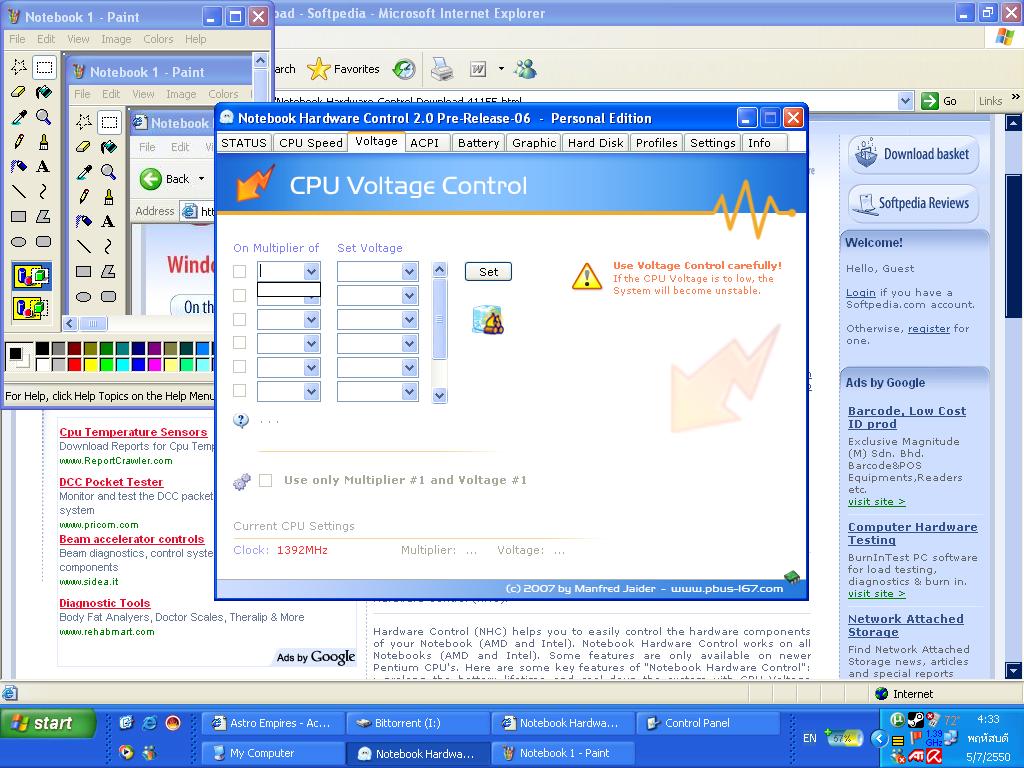Open the third row On Multiplier dropdown
Screen dimensions: 1024x768
[x=312, y=319]
